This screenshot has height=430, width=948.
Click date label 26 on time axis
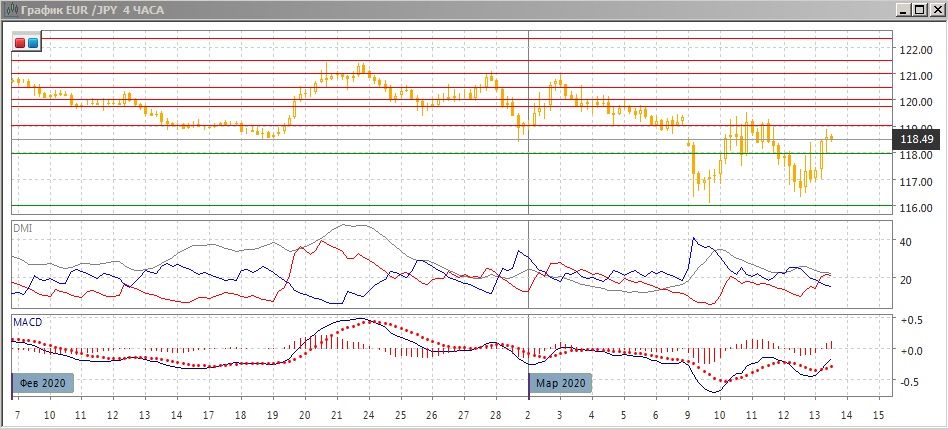tap(432, 416)
